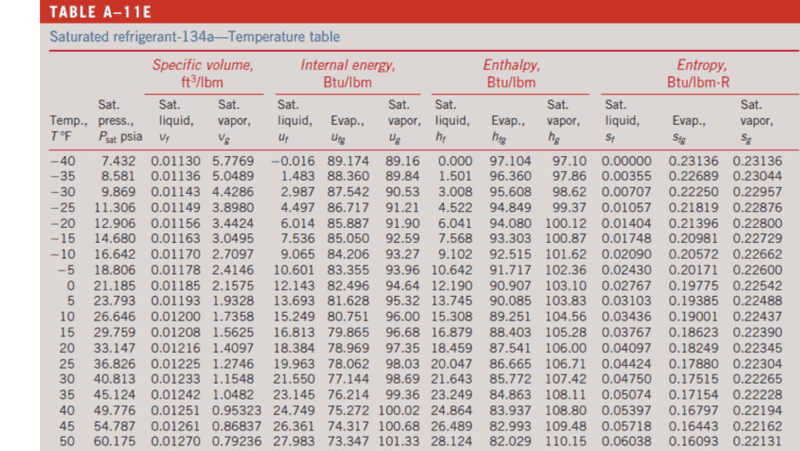800x451 pixels.
Task: Select the evaporation internal energy value 89.174
Action: coord(349,159)
